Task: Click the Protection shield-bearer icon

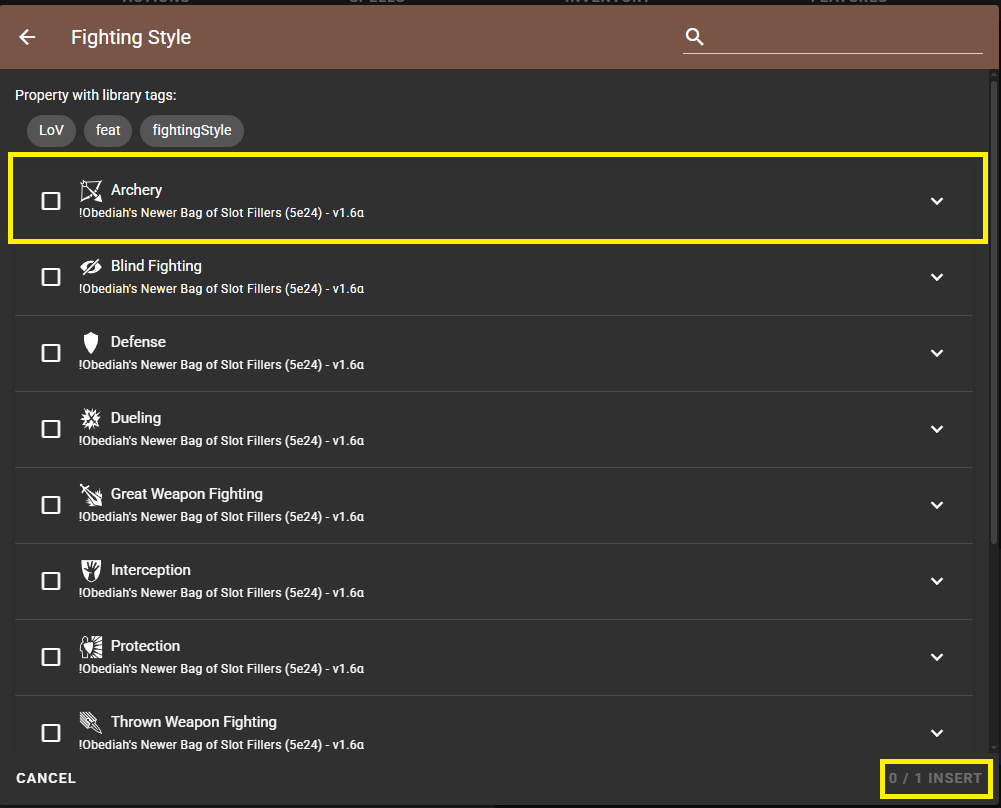Action: [x=91, y=646]
